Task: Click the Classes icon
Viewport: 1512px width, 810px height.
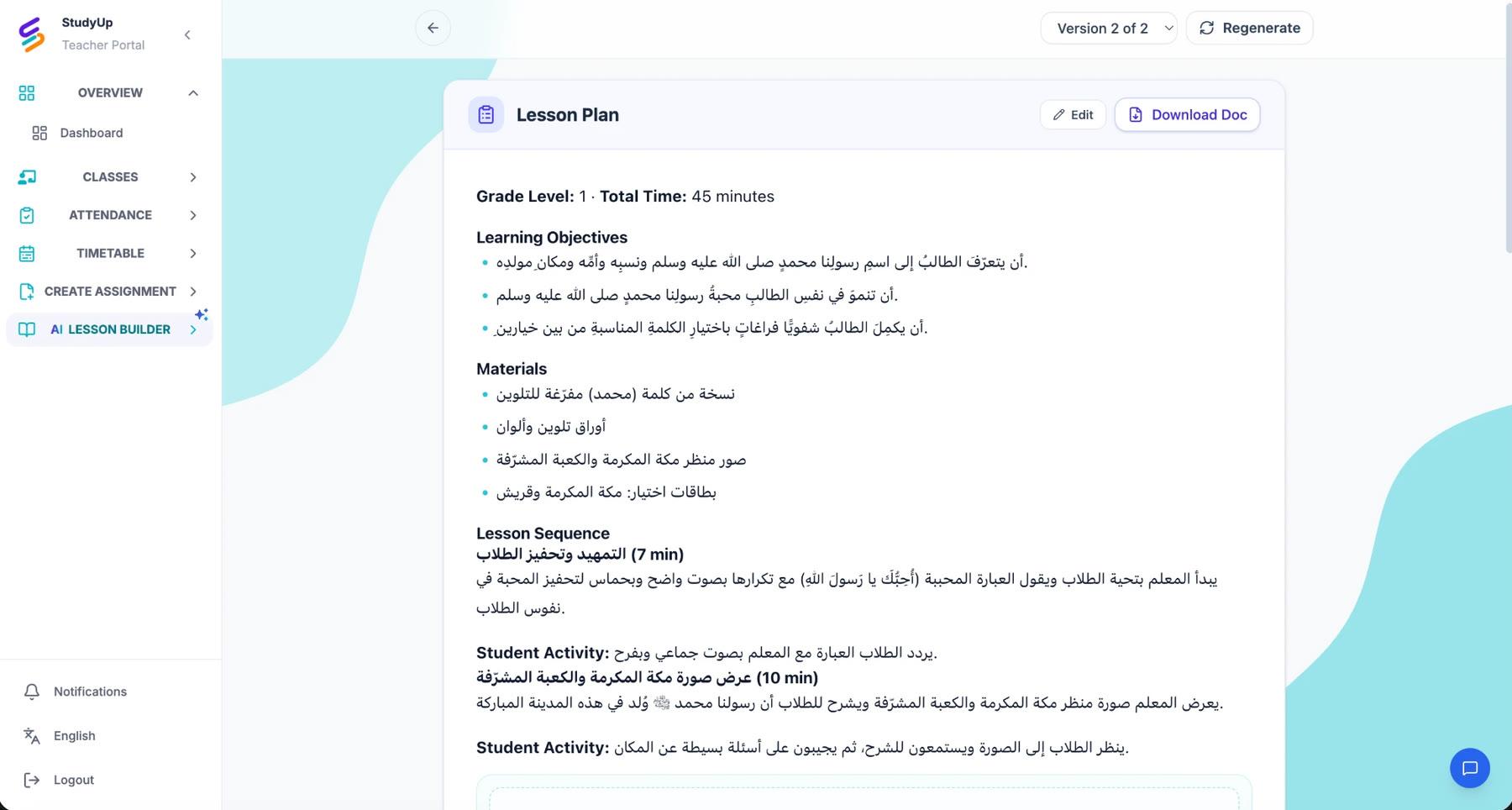Action: click(27, 176)
